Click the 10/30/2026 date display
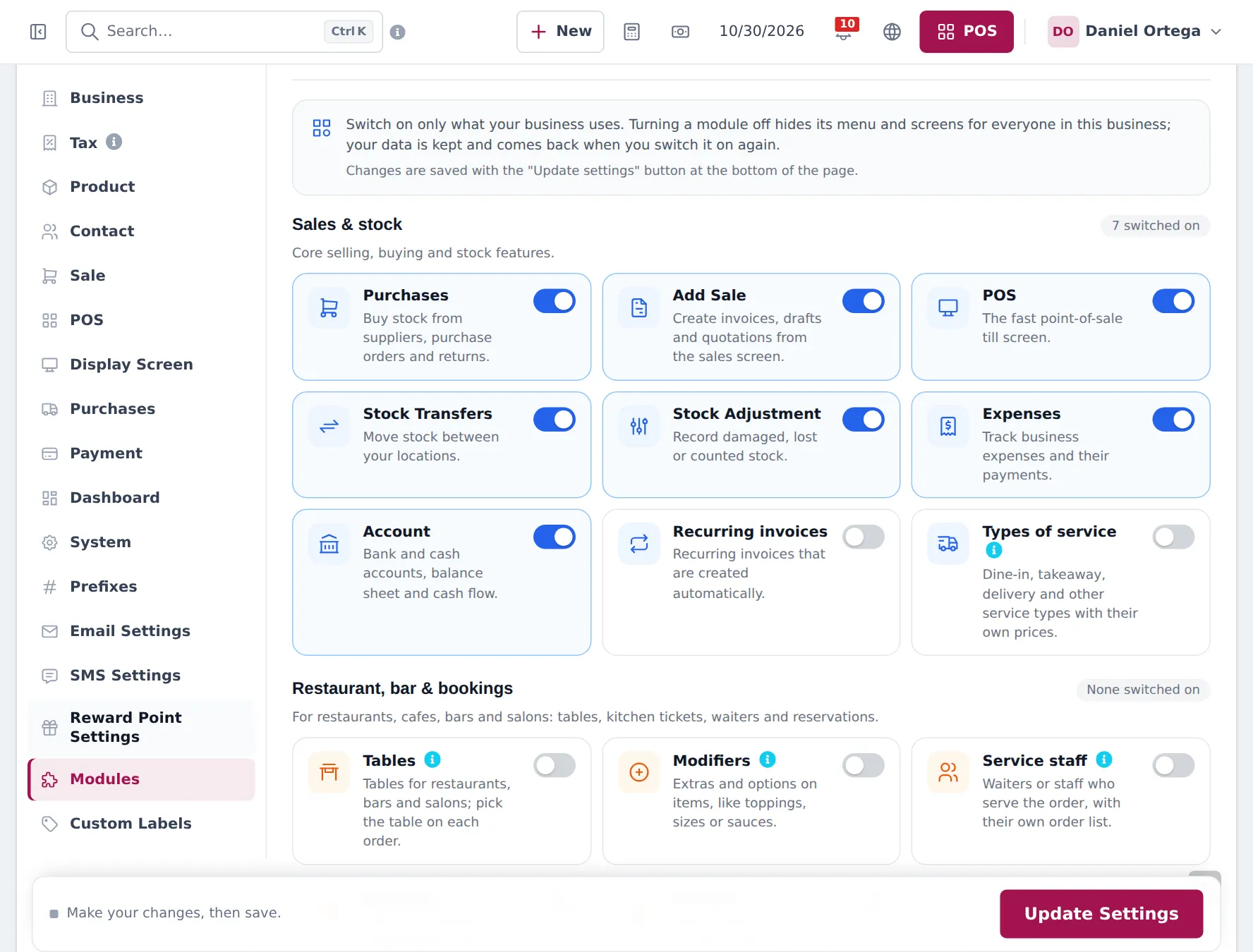This screenshot has width=1253, height=952. coord(762,31)
